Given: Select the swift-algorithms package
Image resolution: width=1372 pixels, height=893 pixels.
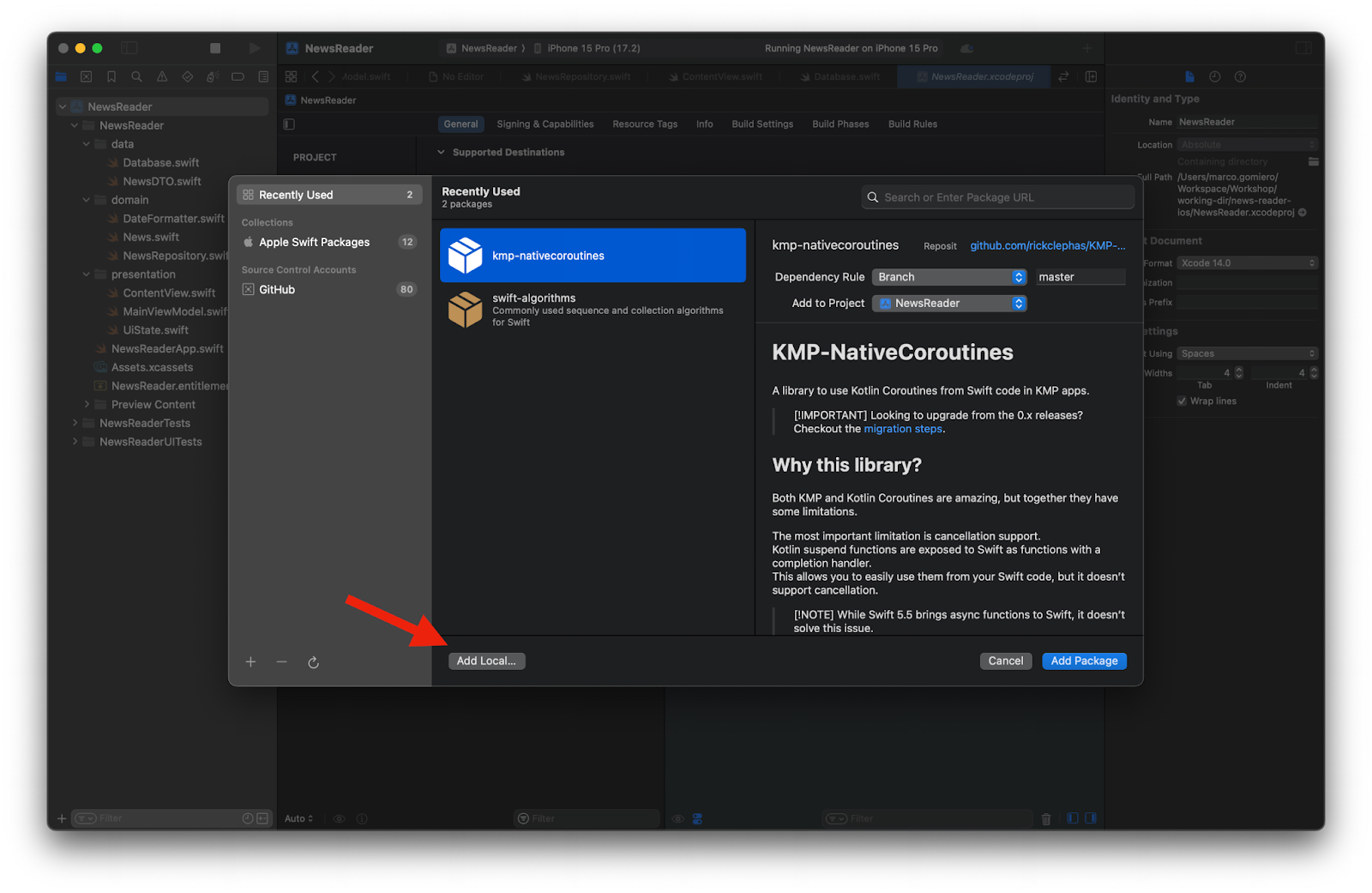Looking at the screenshot, I should [593, 310].
